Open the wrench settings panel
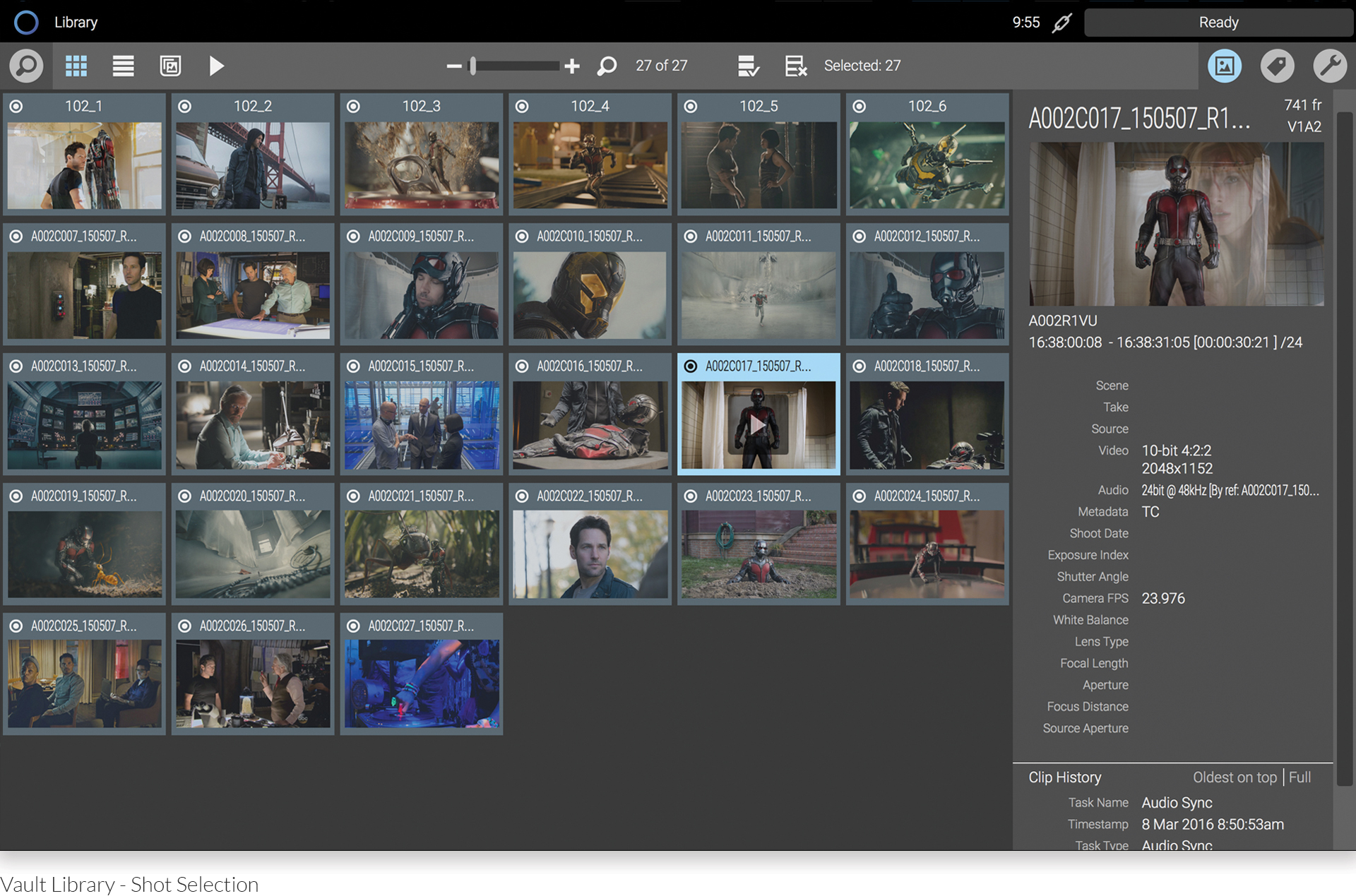Image resolution: width=1356 pixels, height=896 pixels. [1330, 66]
